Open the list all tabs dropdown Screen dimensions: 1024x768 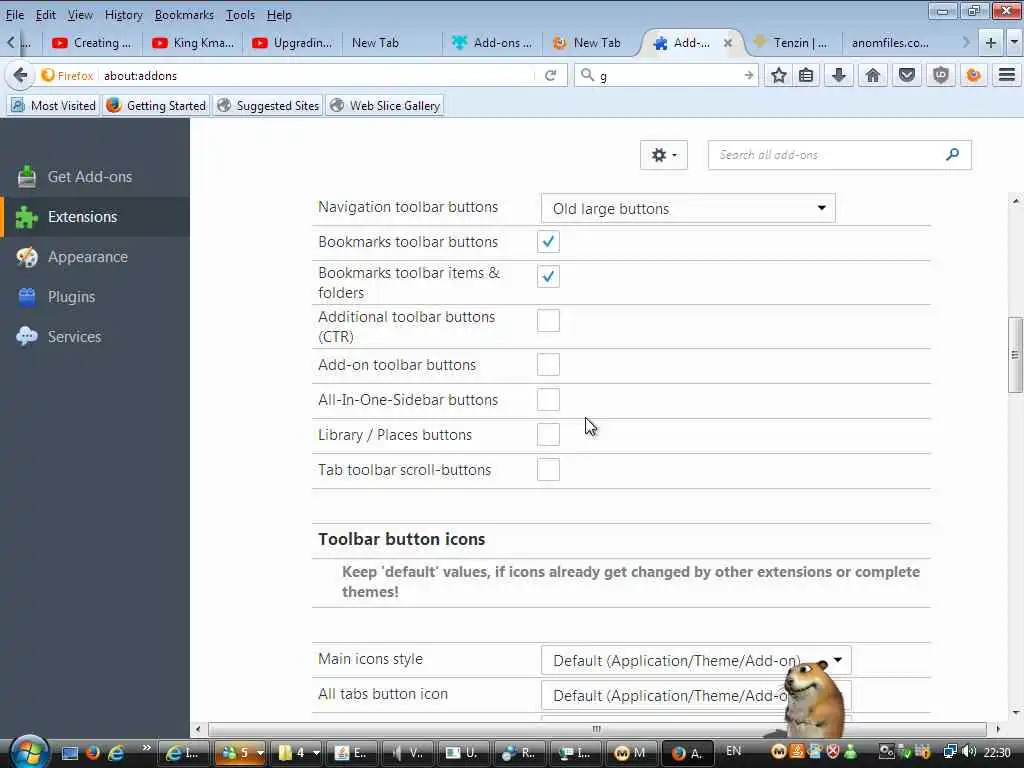[1014, 43]
